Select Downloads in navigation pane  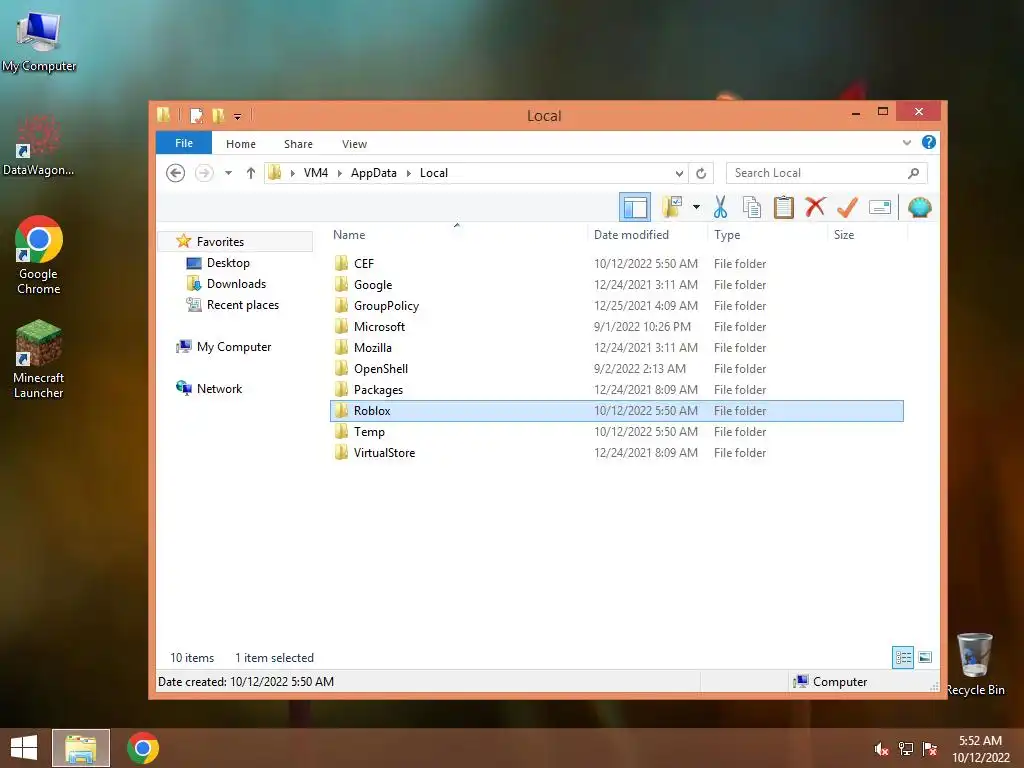pos(236,283)
